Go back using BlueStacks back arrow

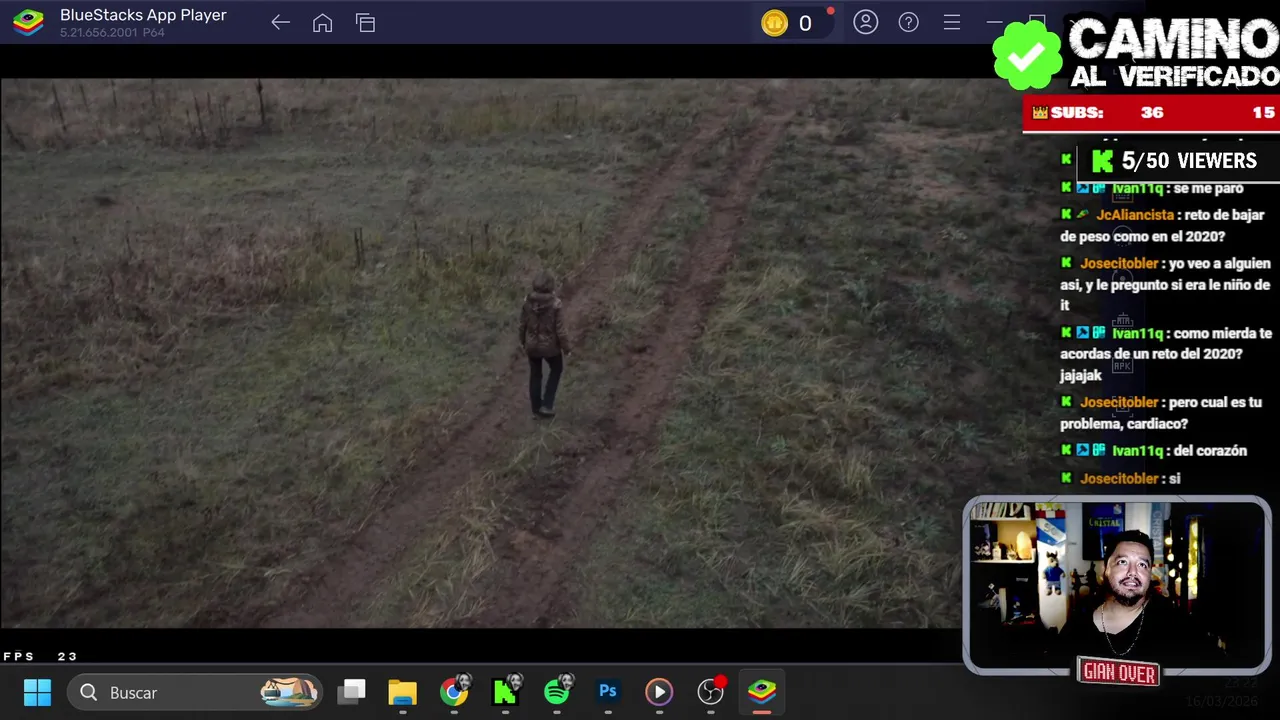pos(280,23)
